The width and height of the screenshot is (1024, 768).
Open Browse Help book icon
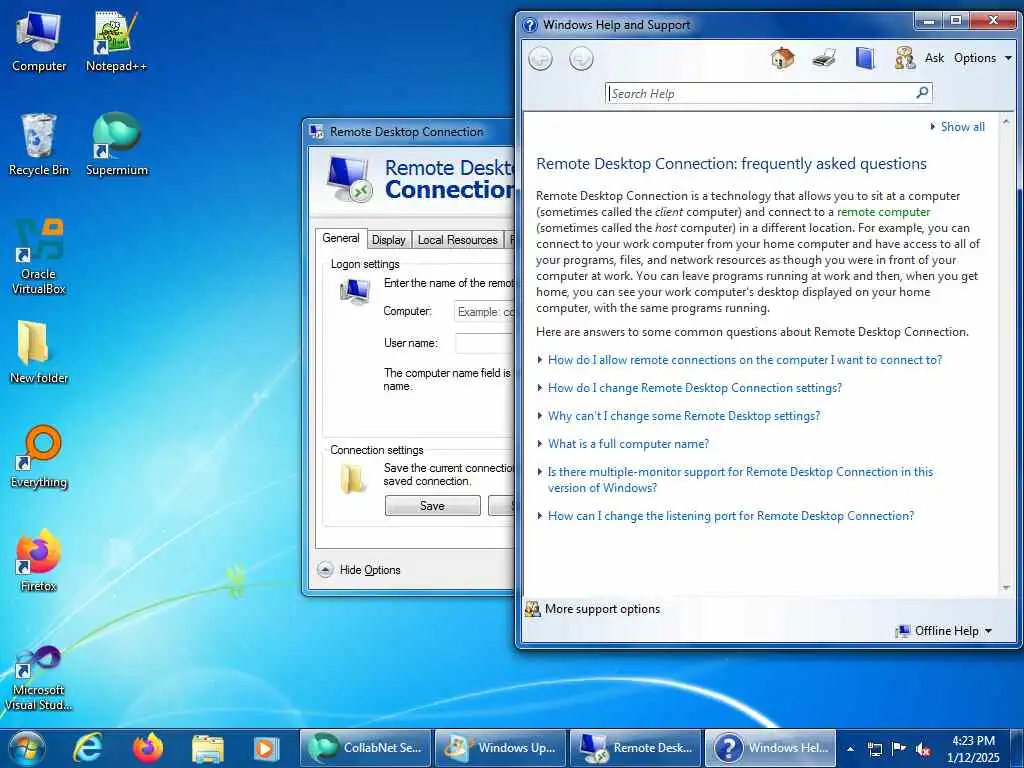[865, 58]
